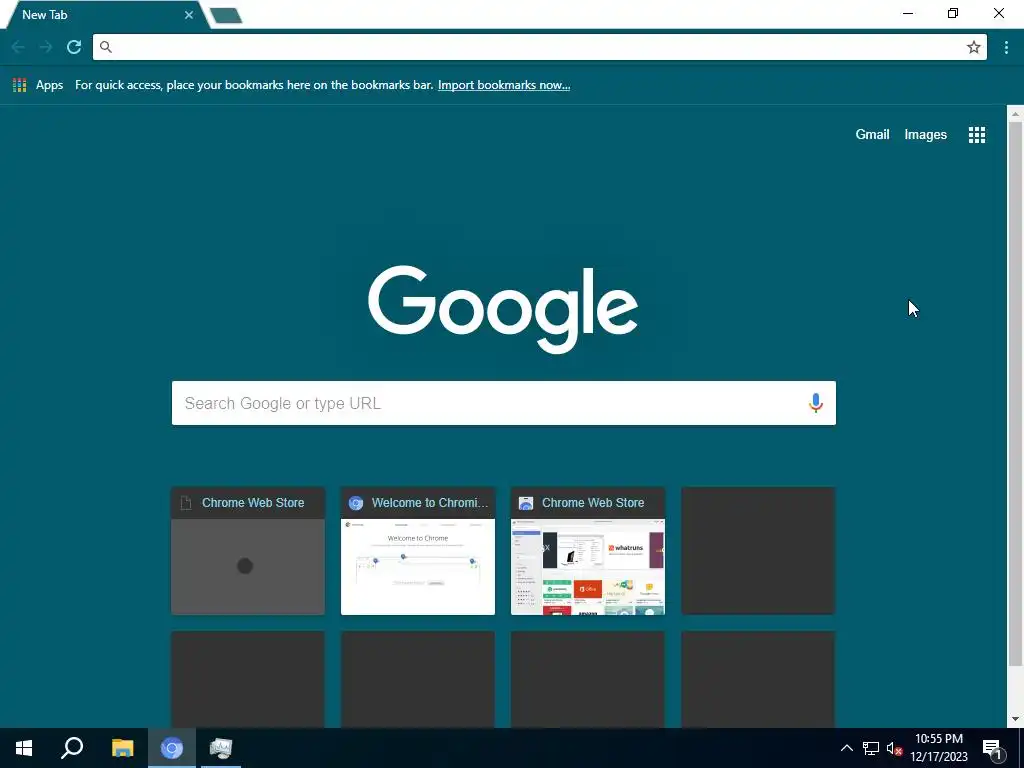1024x768 pixels.
Task: Click the page scrollbar down arrow
Action: coord(1015,719)
